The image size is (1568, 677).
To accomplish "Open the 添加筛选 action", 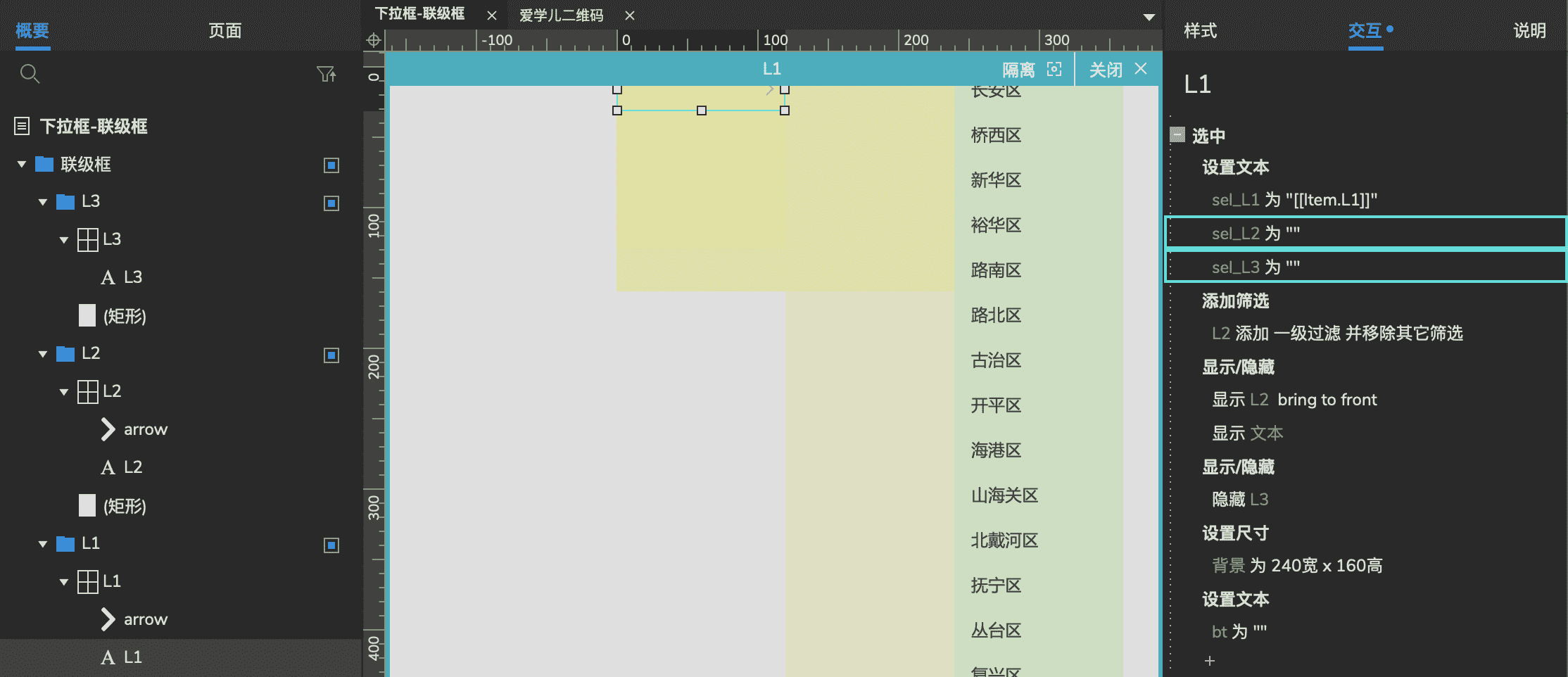I will pyautogui.click(x=1236, y=301).
